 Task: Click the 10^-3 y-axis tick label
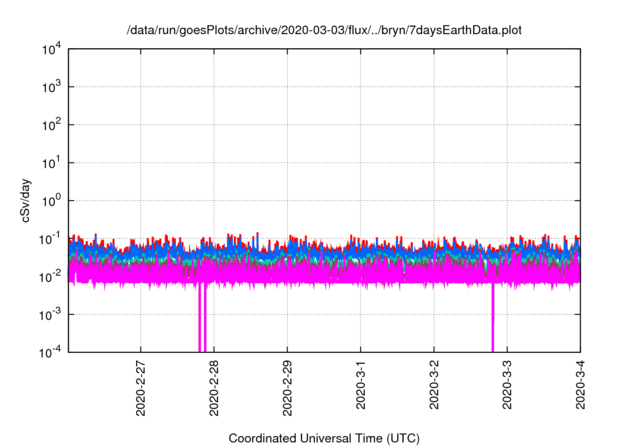pyautogui.click(x=51, y=315)
